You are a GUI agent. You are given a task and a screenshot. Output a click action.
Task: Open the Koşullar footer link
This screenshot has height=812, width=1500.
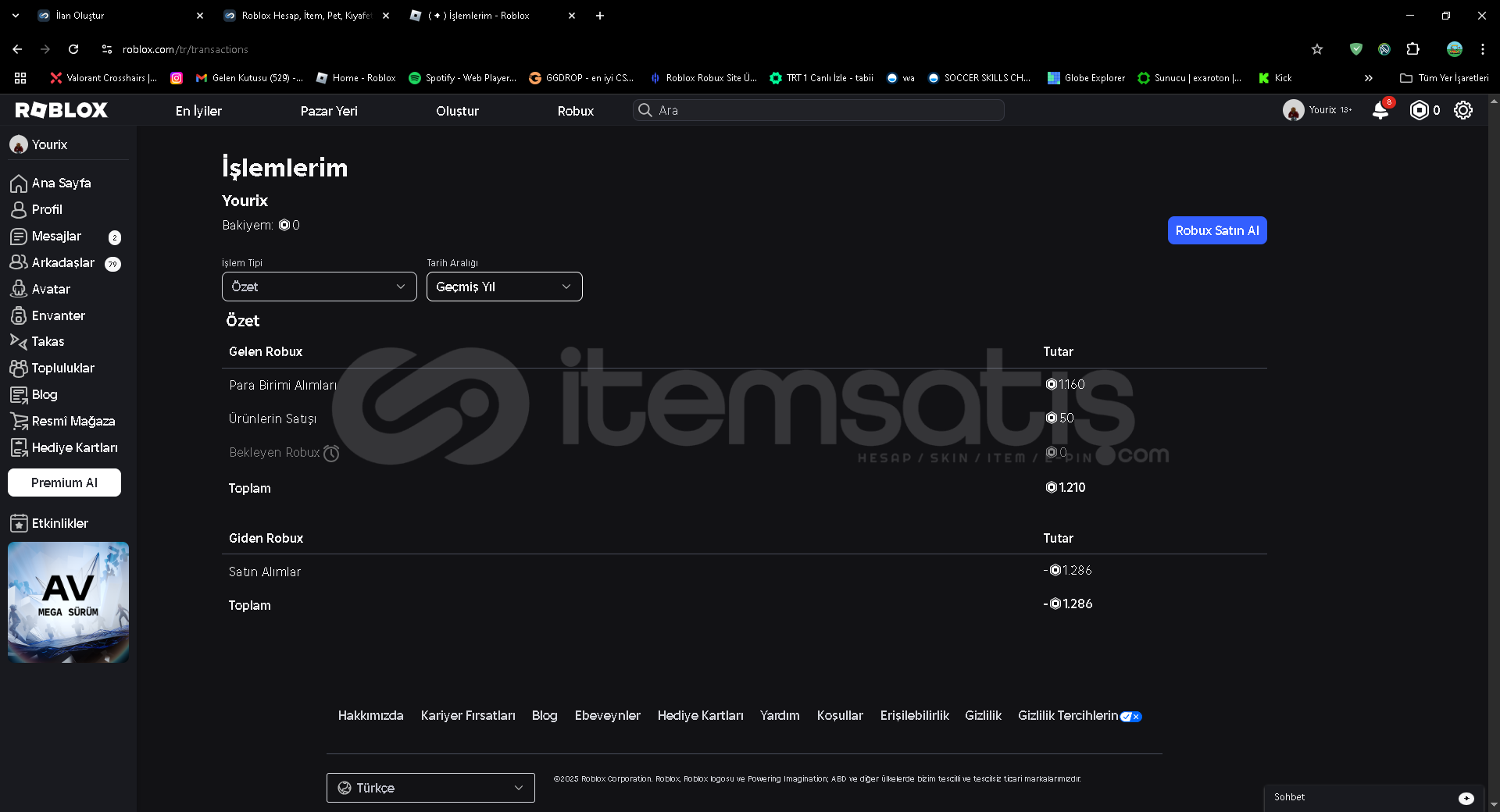point(840,715)
